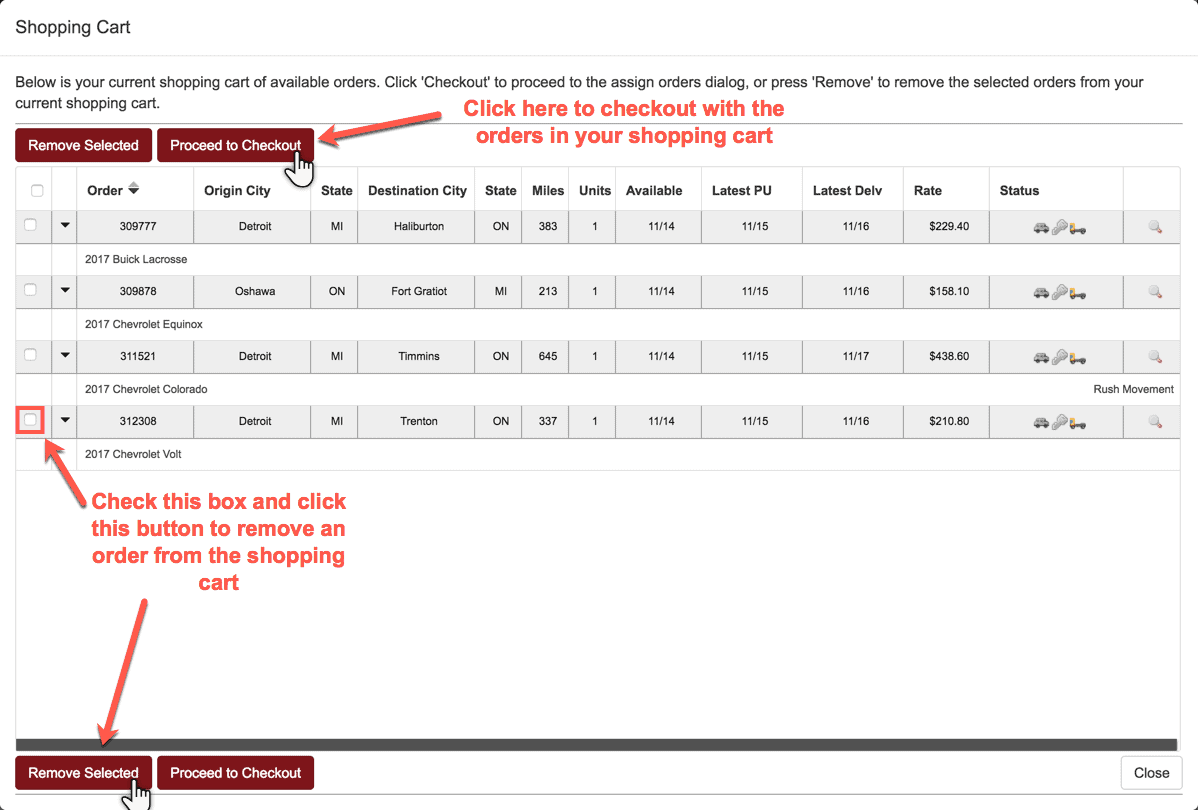Close the Shopping Cart dialog

[1151, 773]
